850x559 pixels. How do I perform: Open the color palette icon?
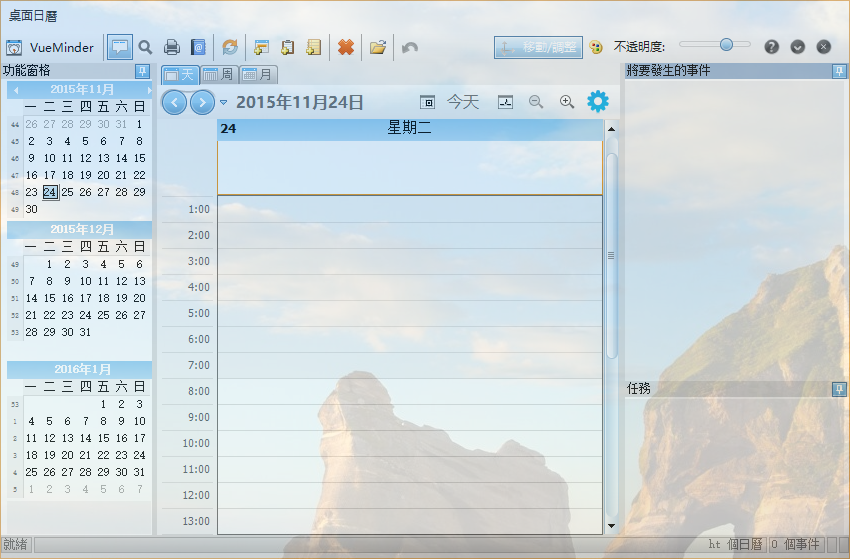tap(596, 47)
